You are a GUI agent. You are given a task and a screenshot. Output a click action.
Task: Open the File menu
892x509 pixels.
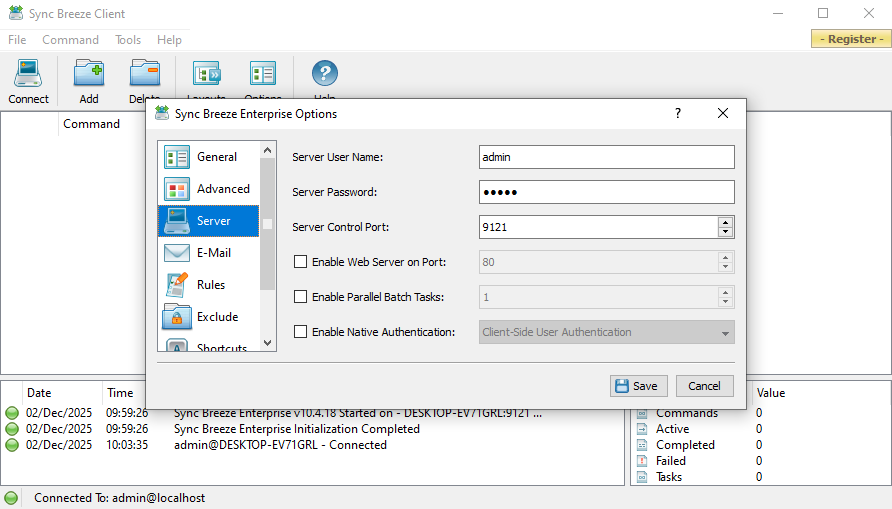tap(17, 40)
